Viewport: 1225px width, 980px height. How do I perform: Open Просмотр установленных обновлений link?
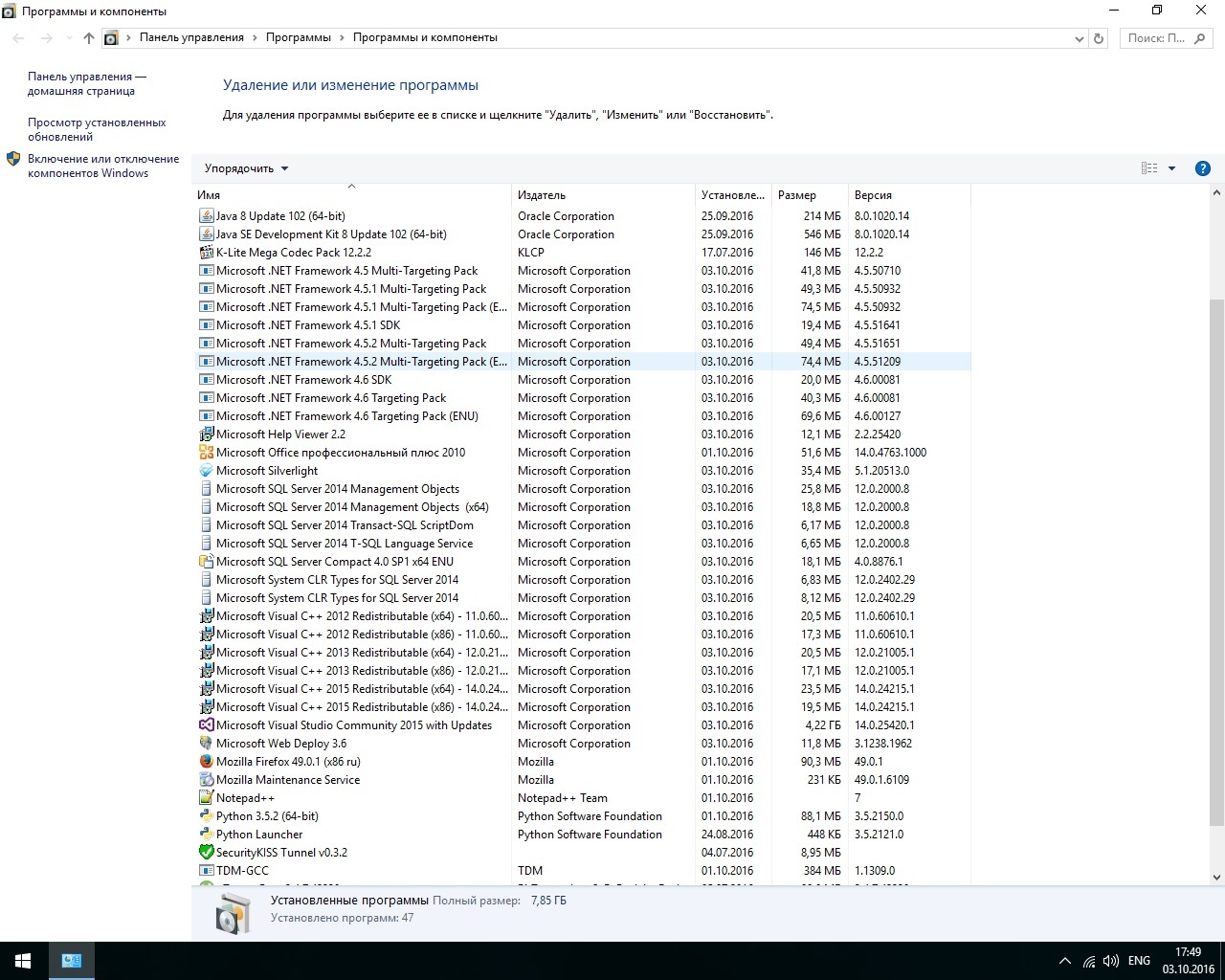[x=97, y=129]
